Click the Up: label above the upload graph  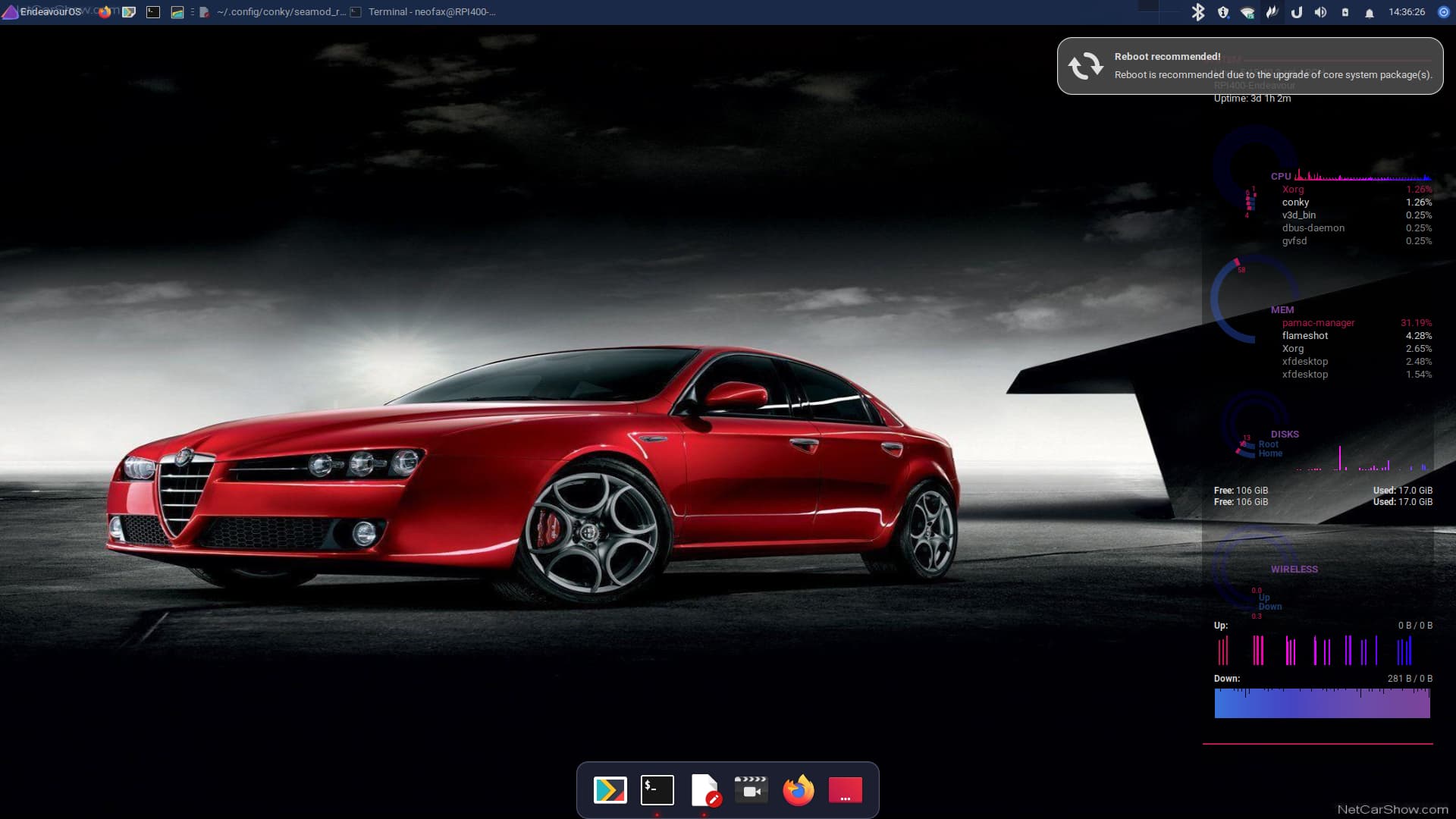[x=1221, y=626]
